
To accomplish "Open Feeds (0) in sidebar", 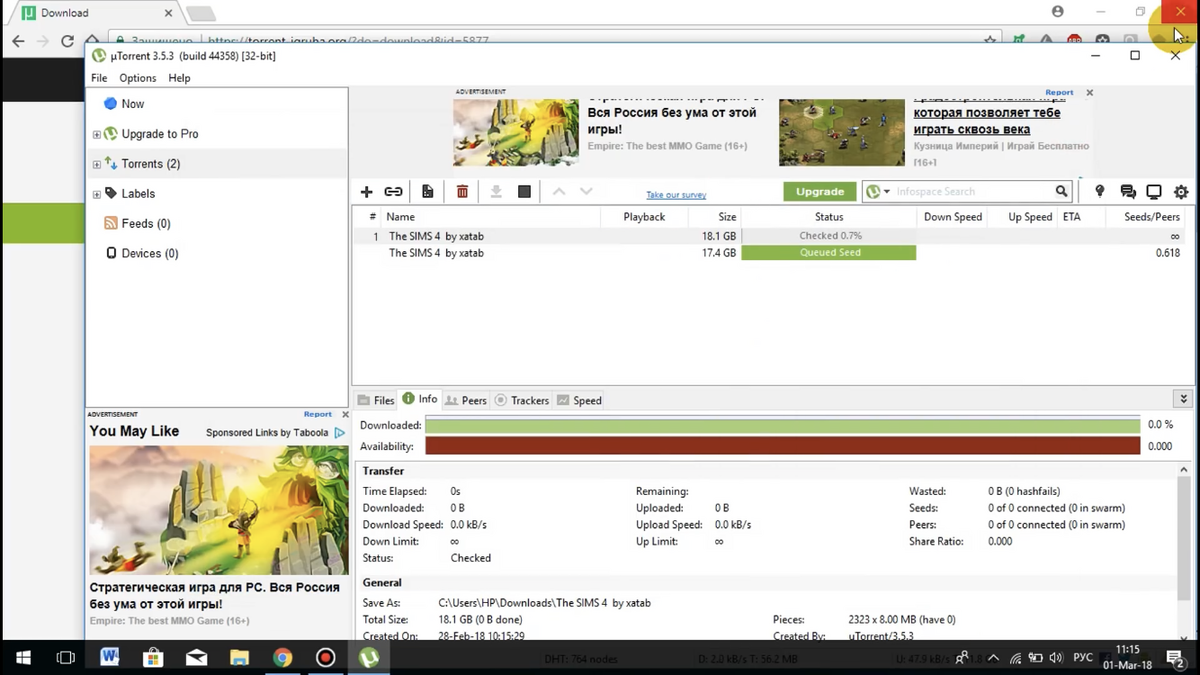I will click(x=146, y=224).
